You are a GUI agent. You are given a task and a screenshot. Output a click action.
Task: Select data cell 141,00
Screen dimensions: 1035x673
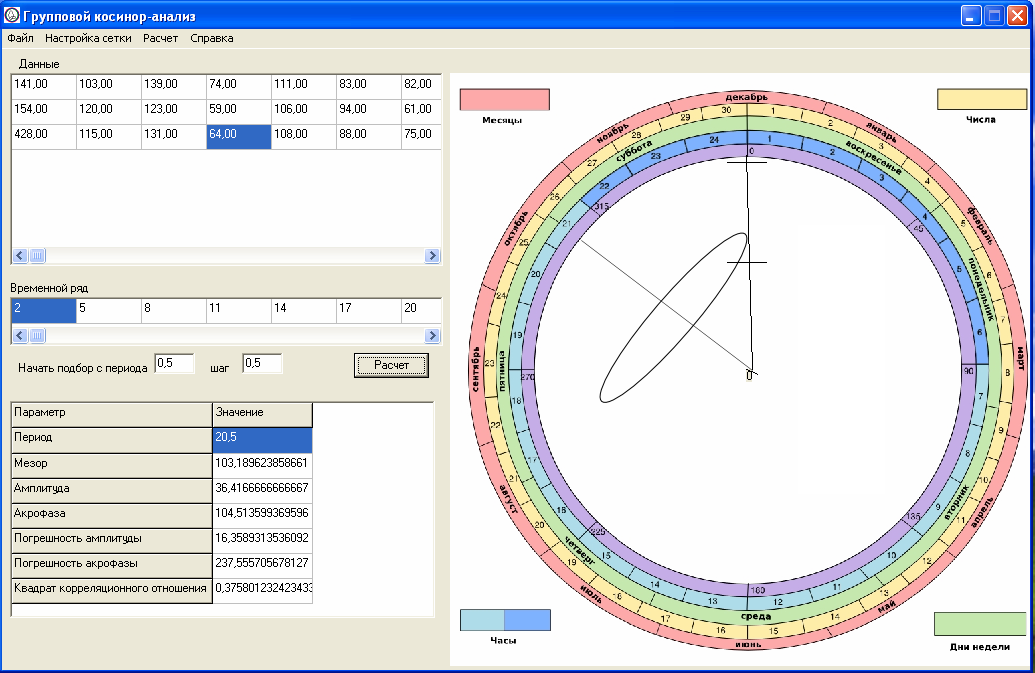[44, 86]
